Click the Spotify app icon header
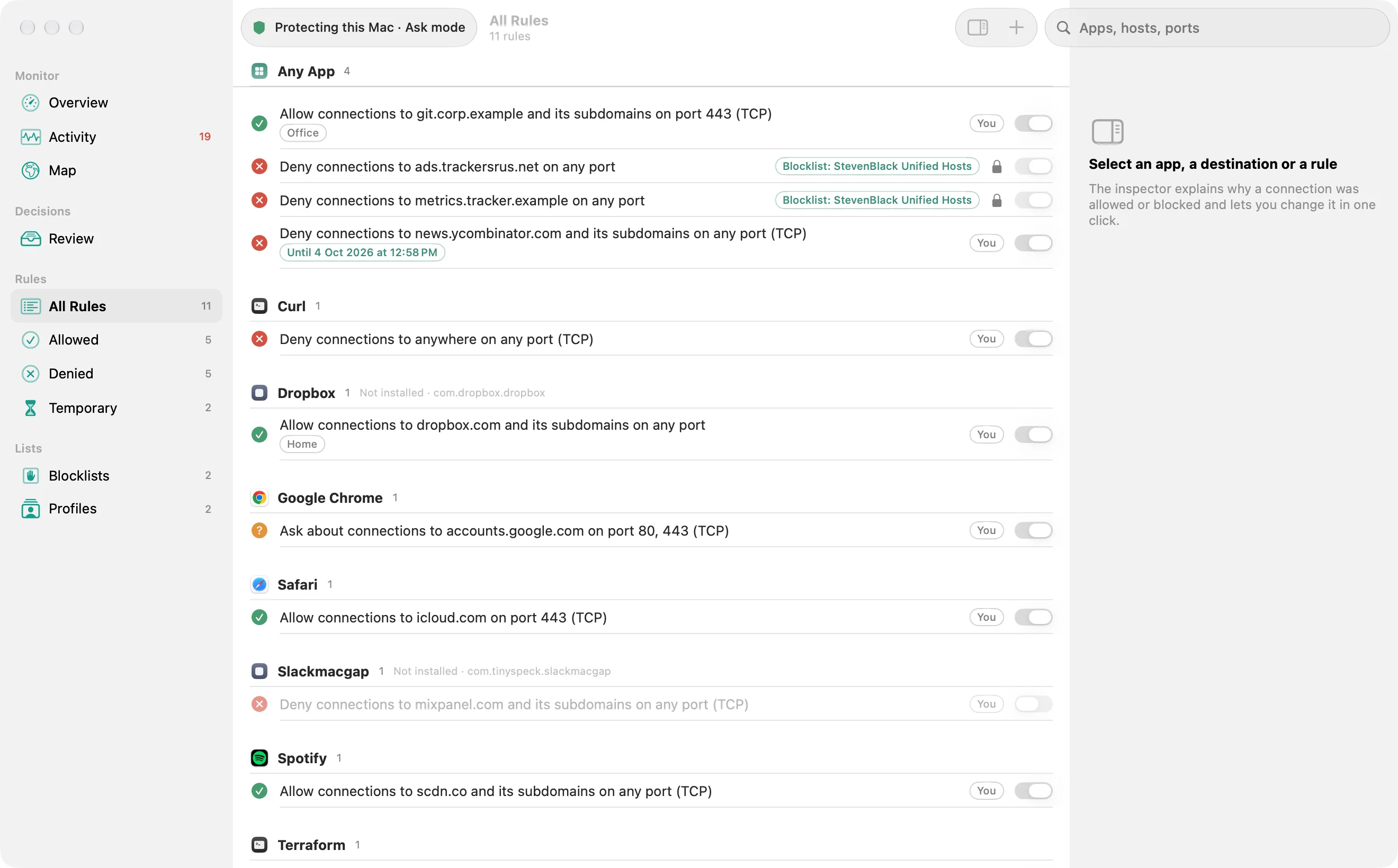Image resolution: width=1398 pixels, height=868 pixels. click(x=259, y=758)
